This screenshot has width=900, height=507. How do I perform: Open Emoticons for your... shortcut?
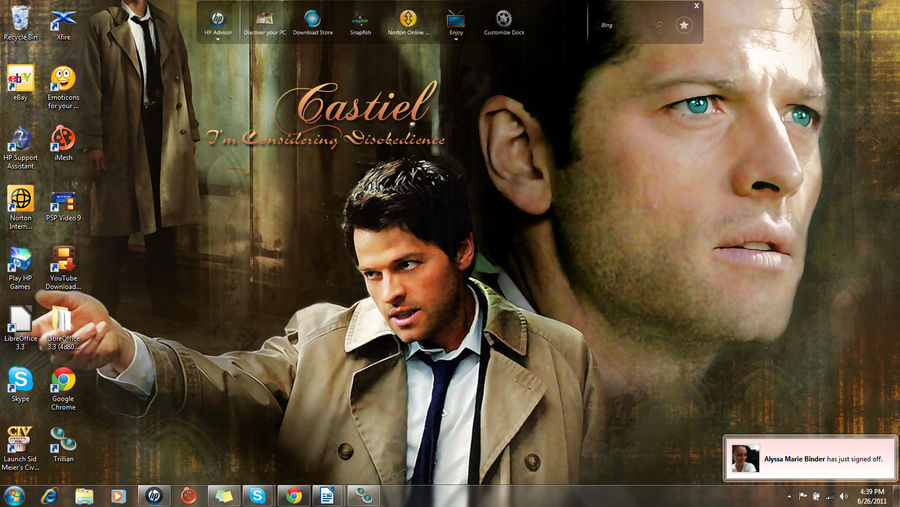pos(63,87)
